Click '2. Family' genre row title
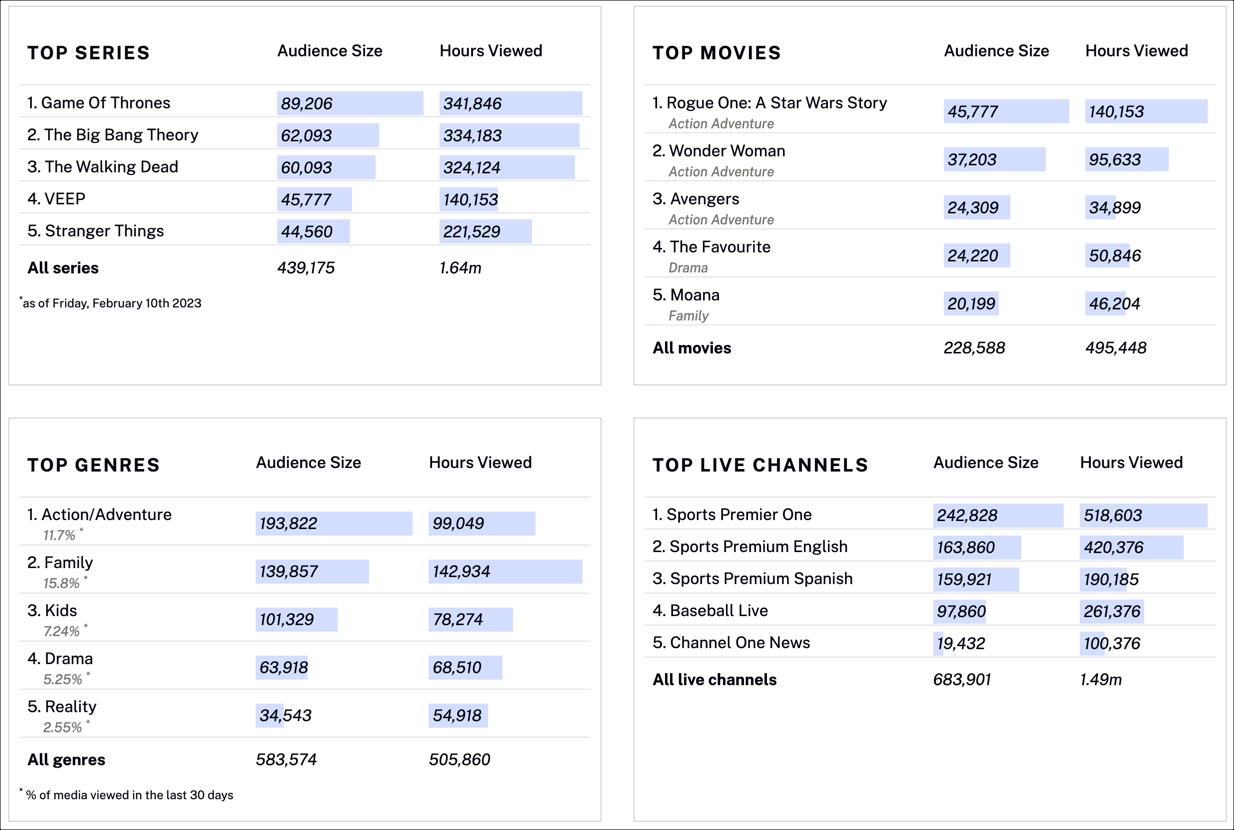Screen dimensions: 1234x830 (60, 563)
